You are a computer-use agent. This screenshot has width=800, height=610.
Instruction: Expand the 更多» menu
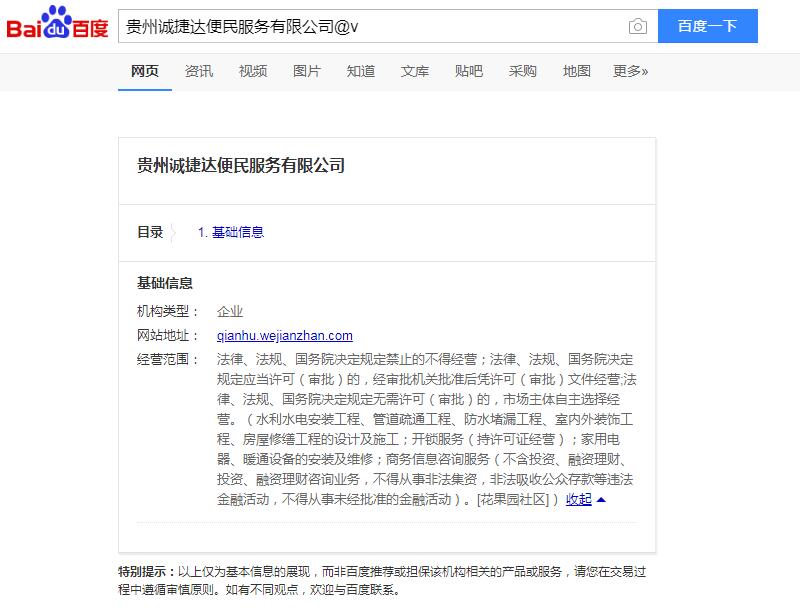tap(630, 71)
